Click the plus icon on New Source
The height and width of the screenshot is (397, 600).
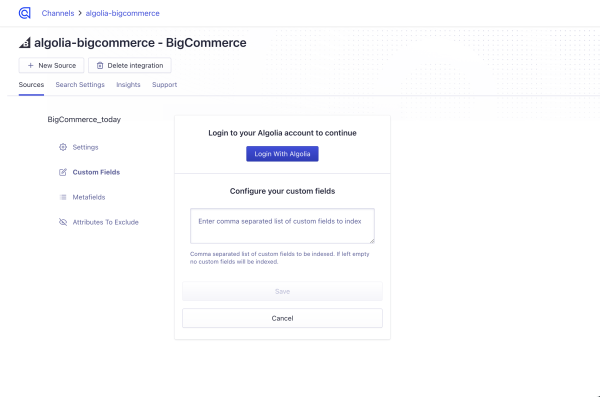pyautogui.click(x=31, y=65)
